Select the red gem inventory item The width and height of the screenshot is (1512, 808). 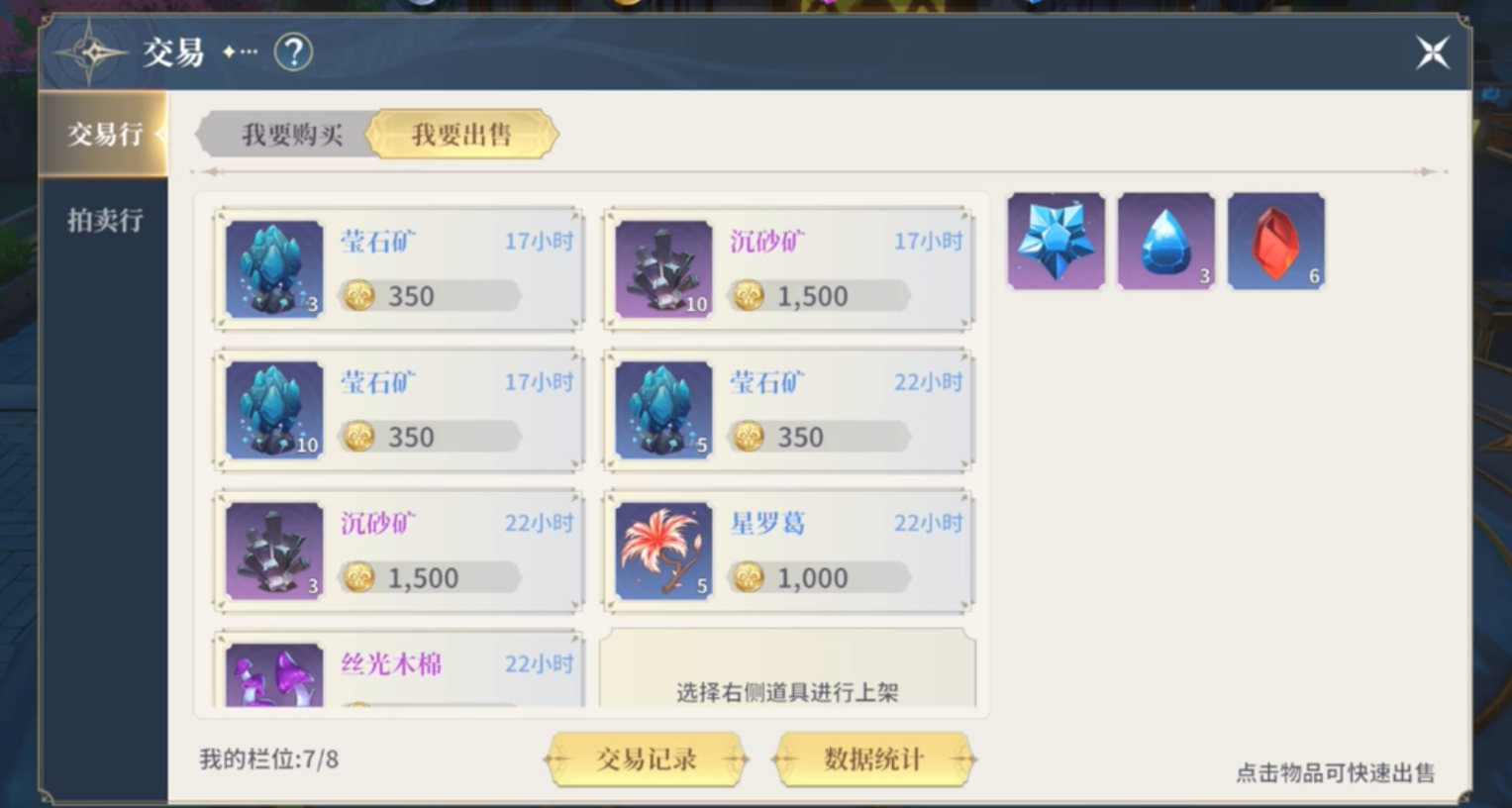(1275, 241)
